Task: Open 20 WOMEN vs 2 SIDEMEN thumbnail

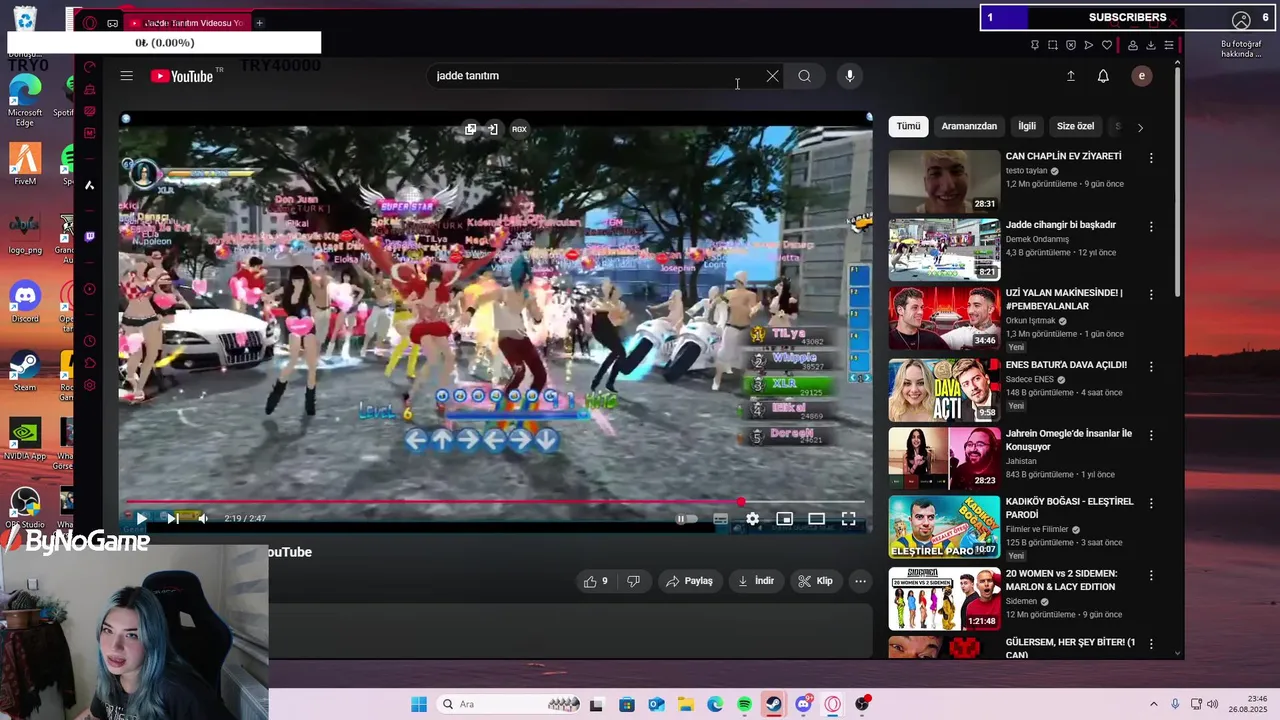Action: point(944,599)
